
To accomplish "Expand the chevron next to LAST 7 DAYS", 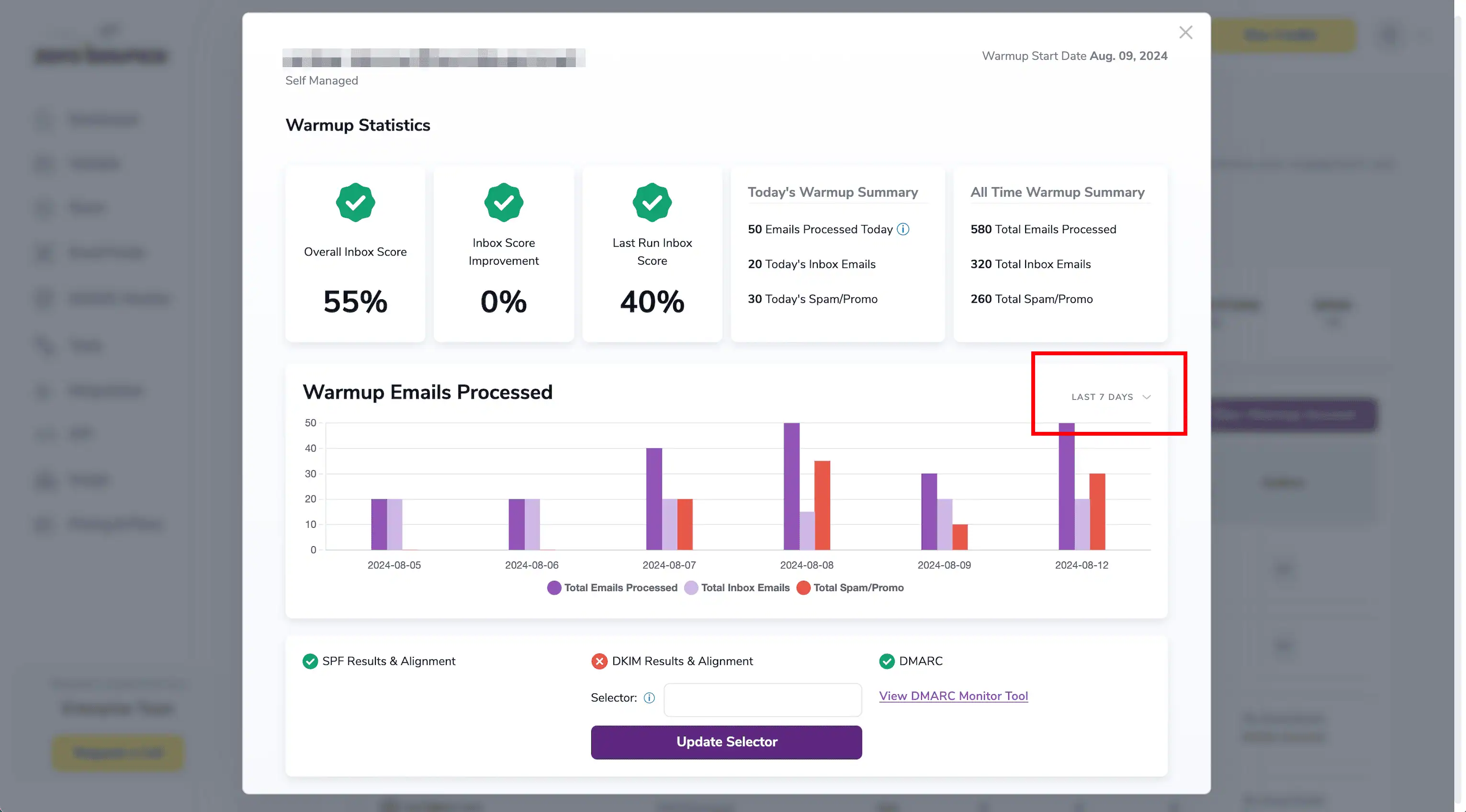I will 1147,397.
